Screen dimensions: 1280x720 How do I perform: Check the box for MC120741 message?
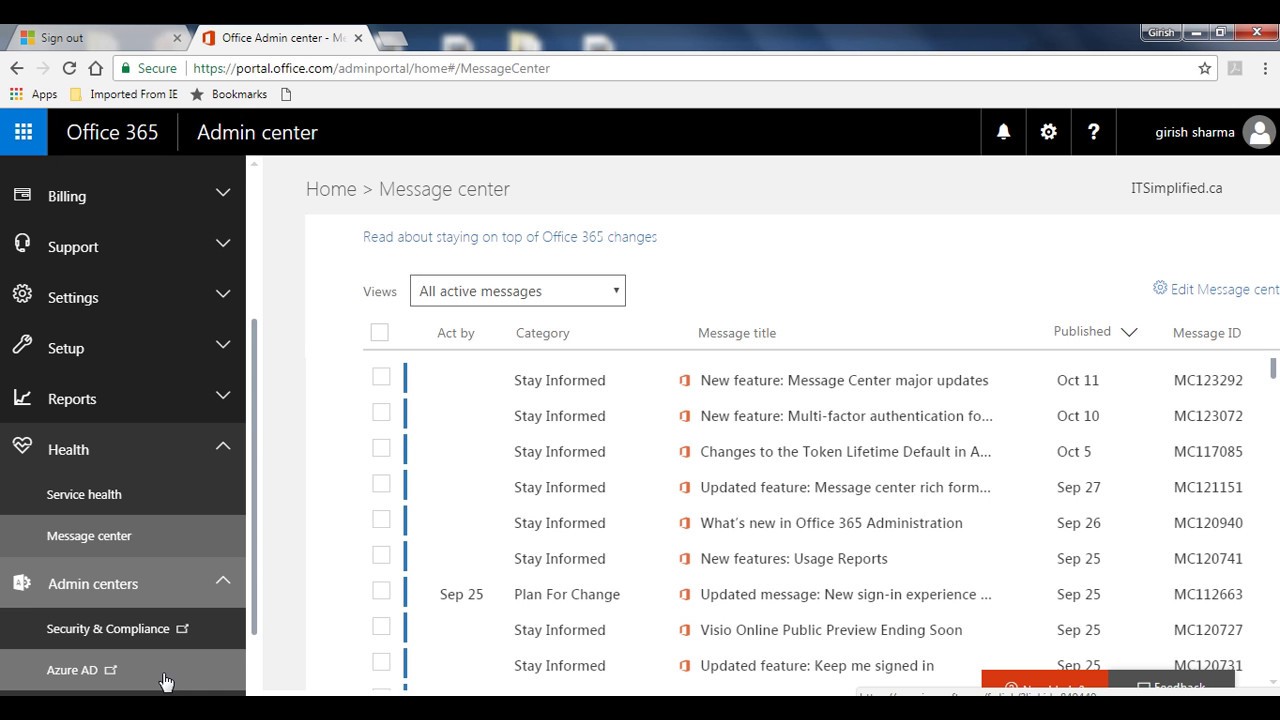tap(381, 555)
